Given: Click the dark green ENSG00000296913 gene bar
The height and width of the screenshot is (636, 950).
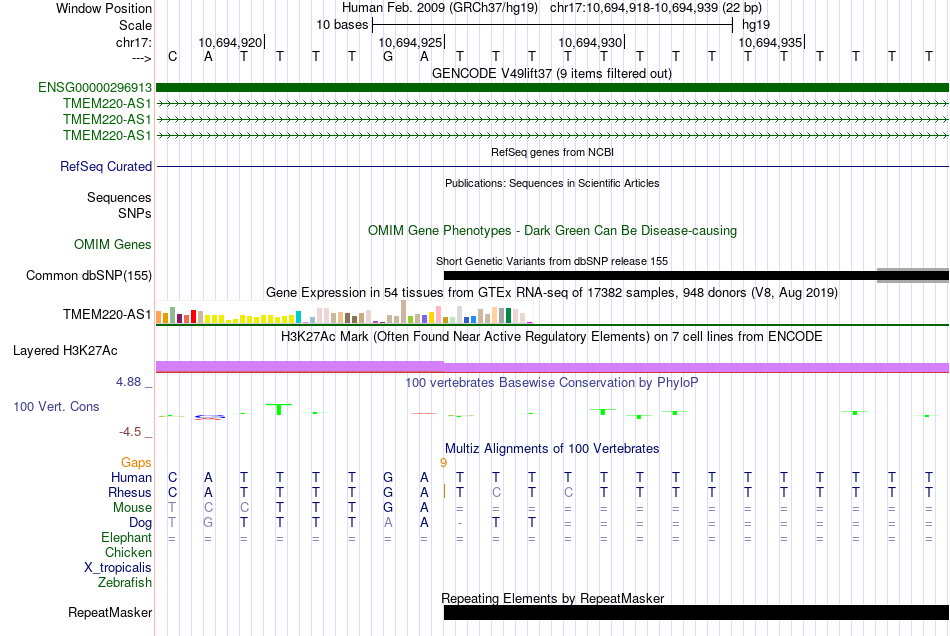Looking at the screenshot, I should pyautogui.click(x=552, y=88).
